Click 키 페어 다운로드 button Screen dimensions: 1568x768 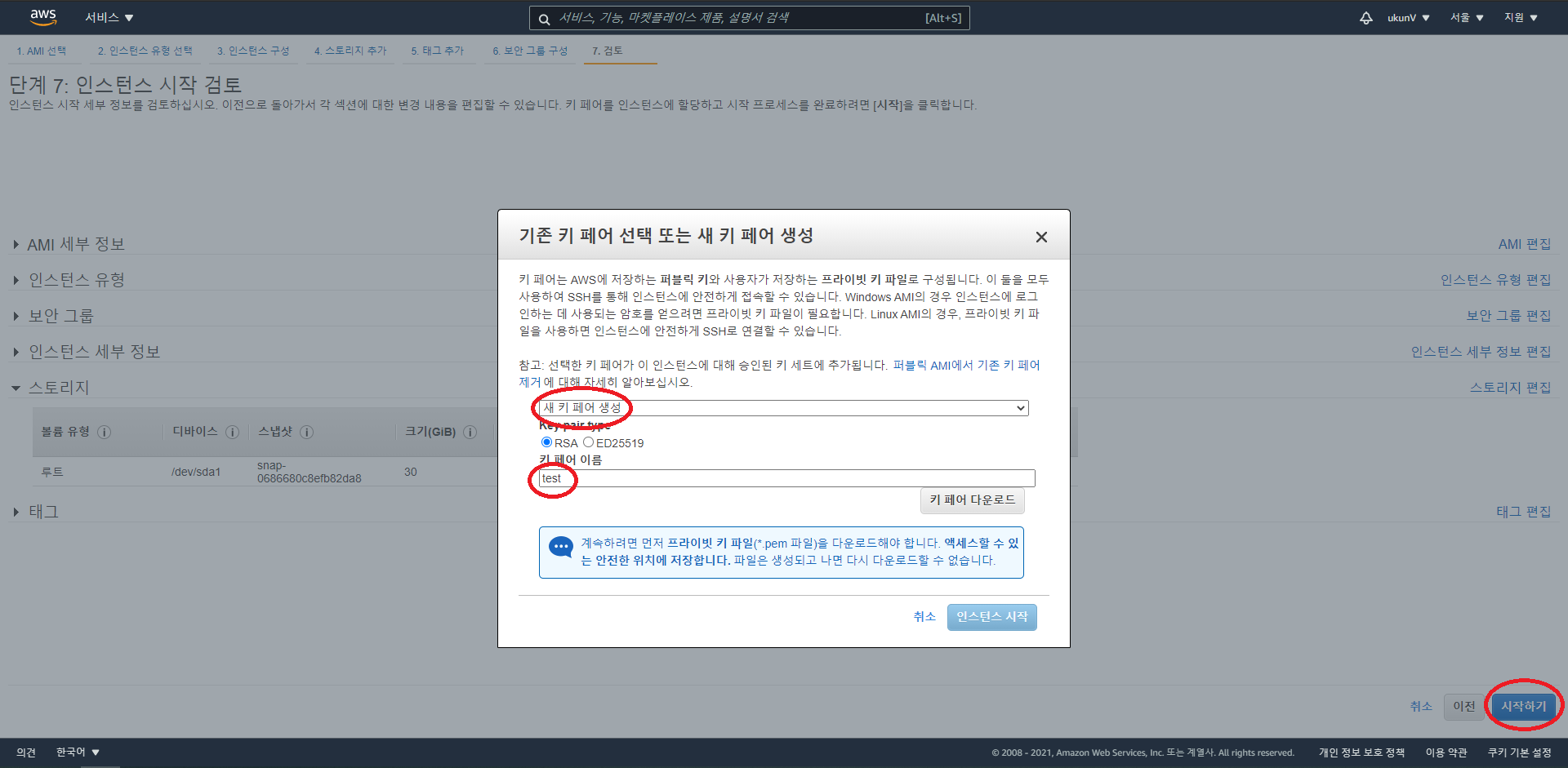(x=972, y=500)
